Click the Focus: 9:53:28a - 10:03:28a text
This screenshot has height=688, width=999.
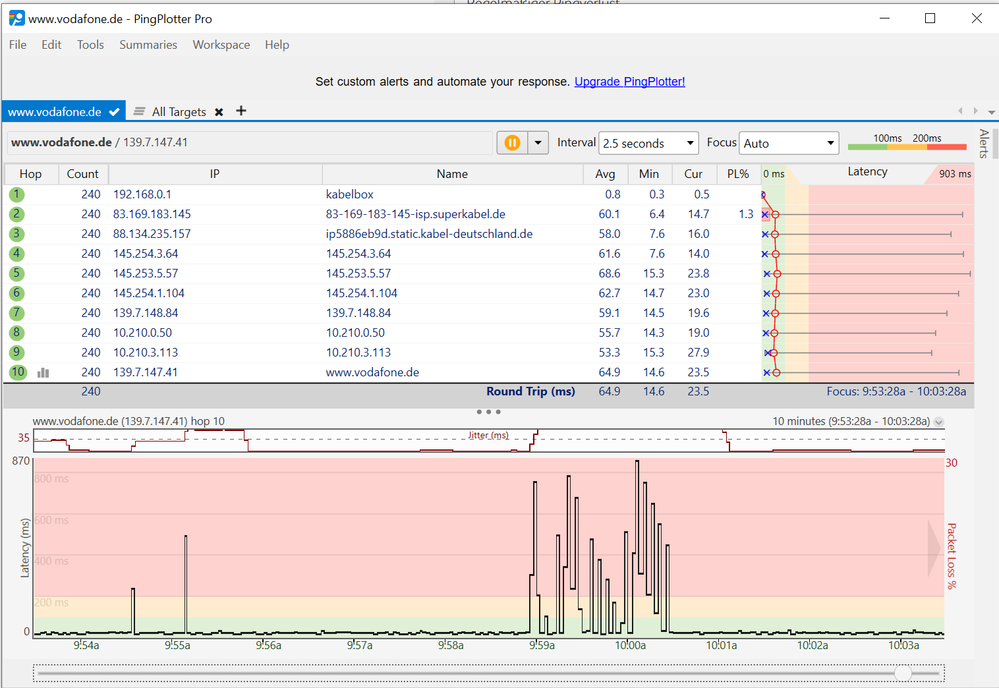[x=896, y=391]
